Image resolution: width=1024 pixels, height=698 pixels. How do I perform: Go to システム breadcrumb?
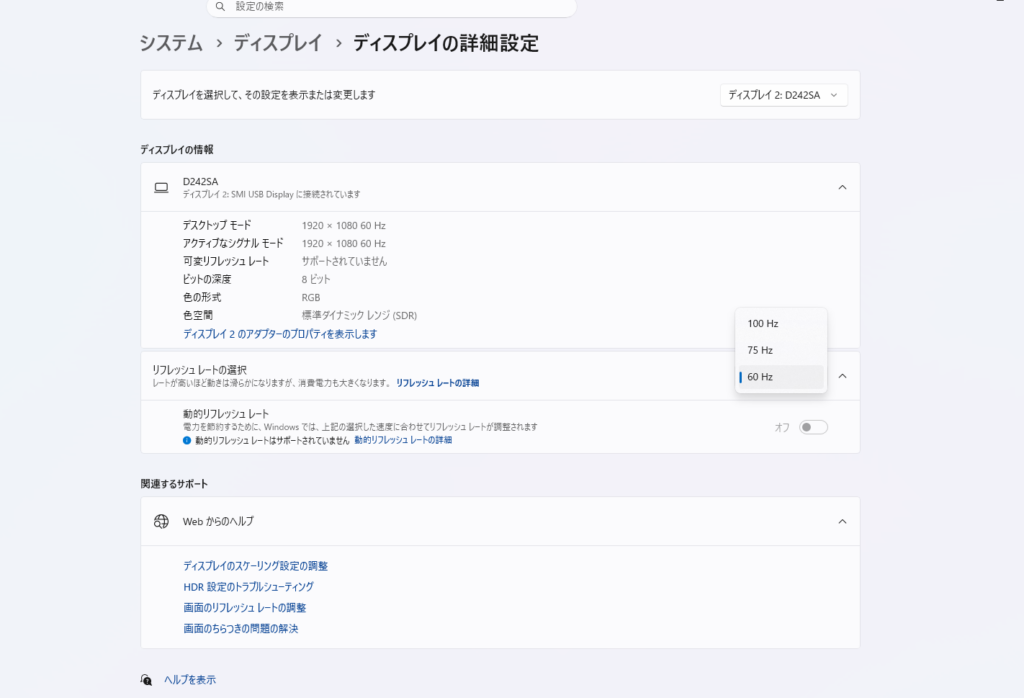pyautogui.click(x=171, y=44)
